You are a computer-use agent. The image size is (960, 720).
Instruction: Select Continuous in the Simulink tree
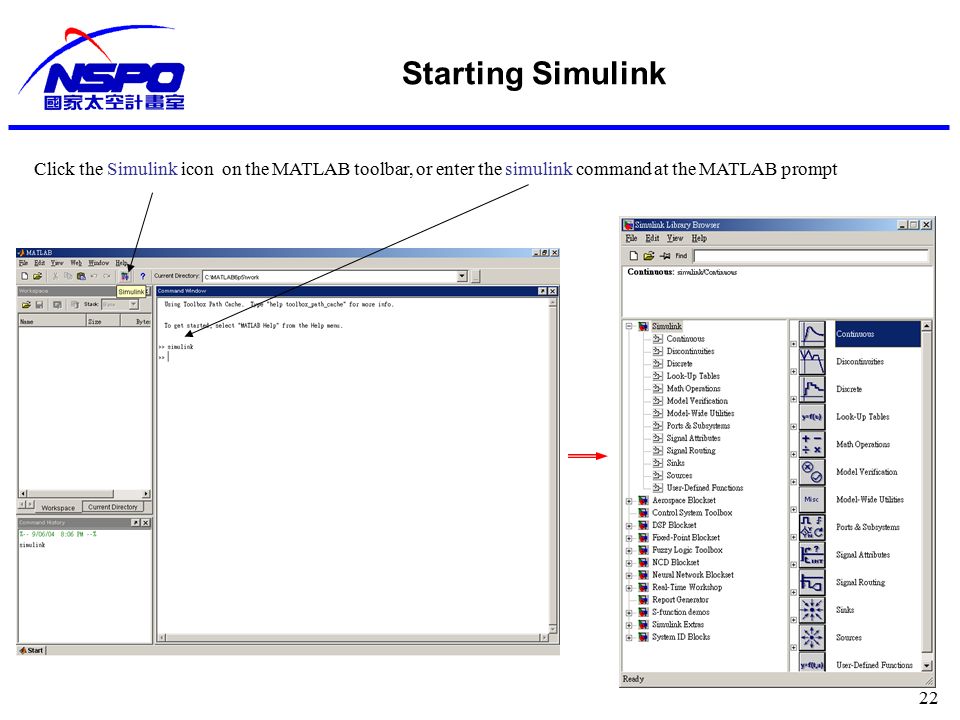point(685,339)
